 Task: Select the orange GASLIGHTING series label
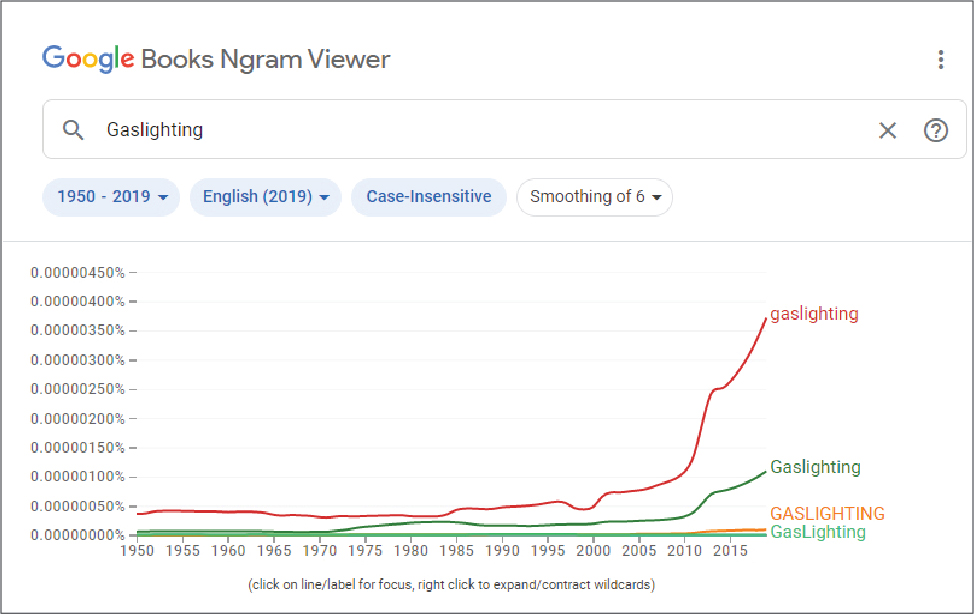827,513
